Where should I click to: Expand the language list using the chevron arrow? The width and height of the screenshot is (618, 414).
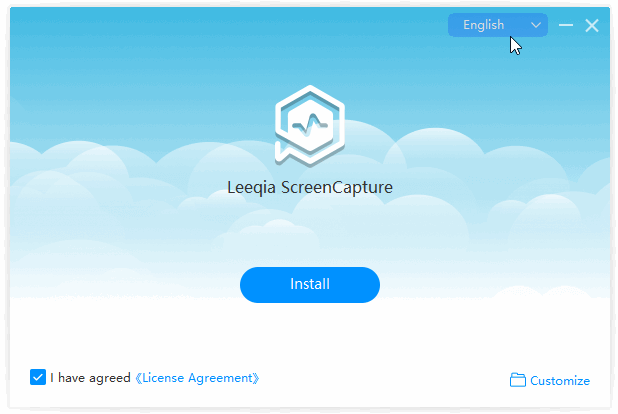click(536, 25)
